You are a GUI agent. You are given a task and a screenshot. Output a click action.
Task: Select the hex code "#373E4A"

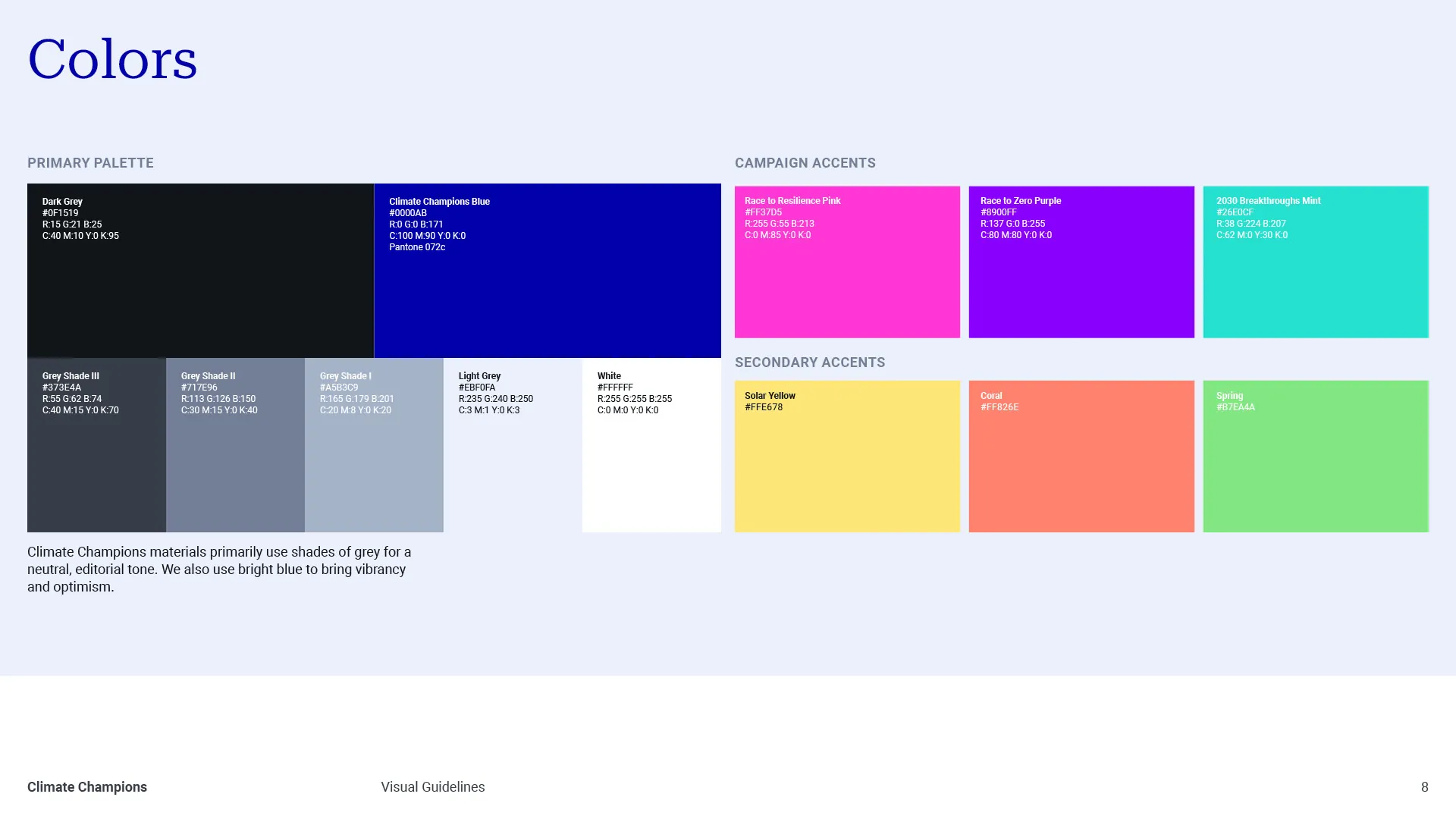61,388
